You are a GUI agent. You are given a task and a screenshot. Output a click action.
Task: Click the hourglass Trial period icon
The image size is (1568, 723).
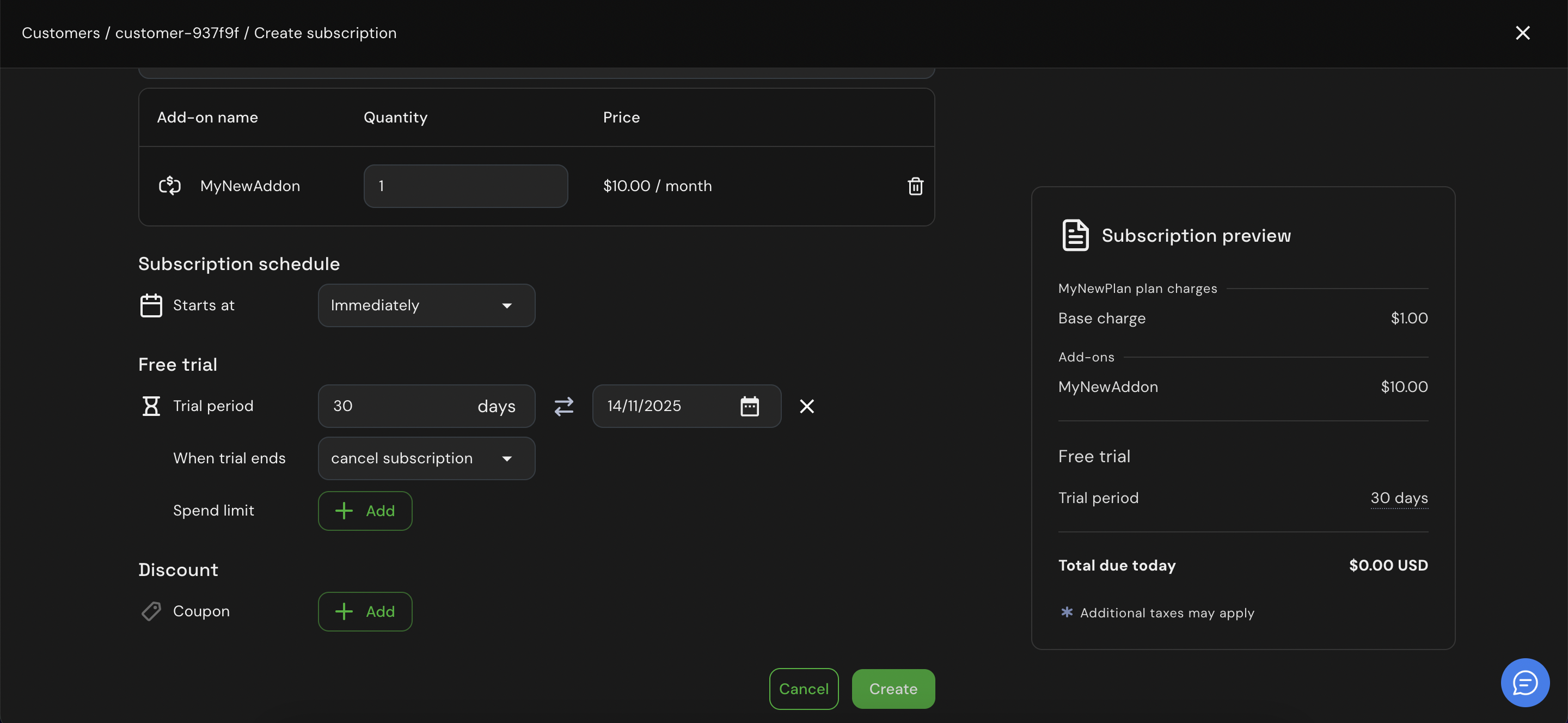click(x=151, y=406)
